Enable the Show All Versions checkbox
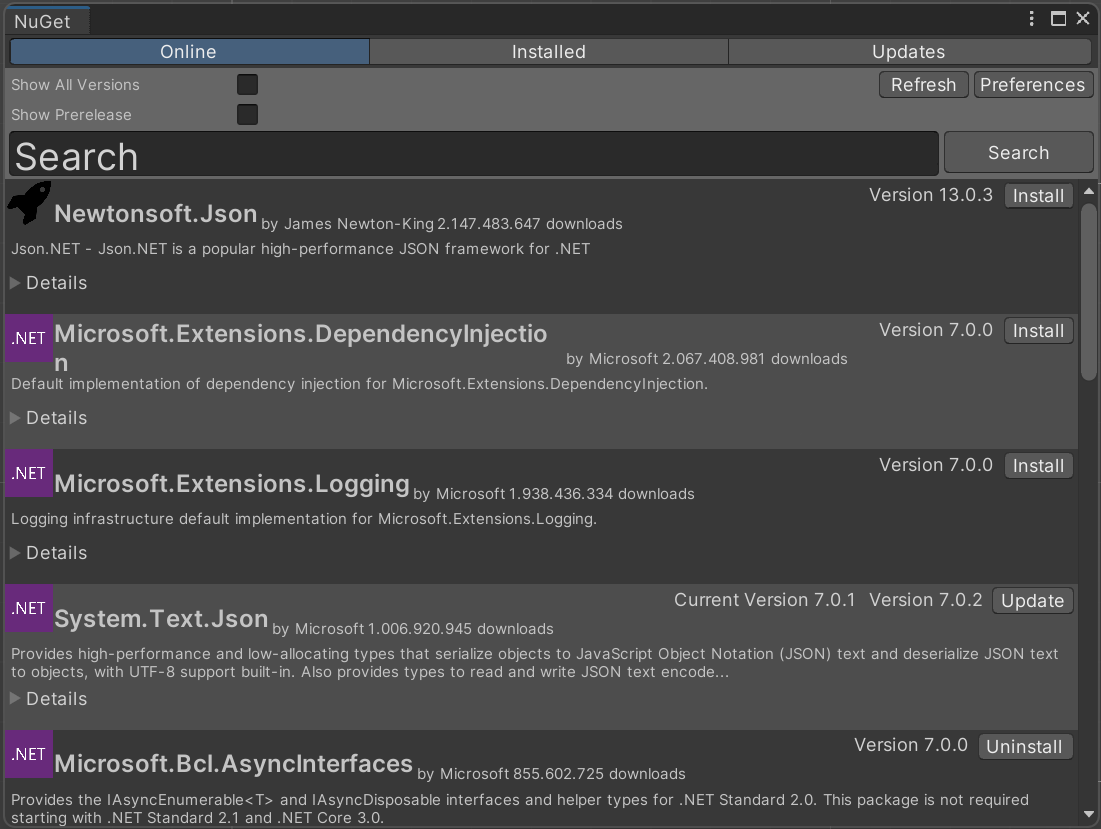 tap(247, 84)
